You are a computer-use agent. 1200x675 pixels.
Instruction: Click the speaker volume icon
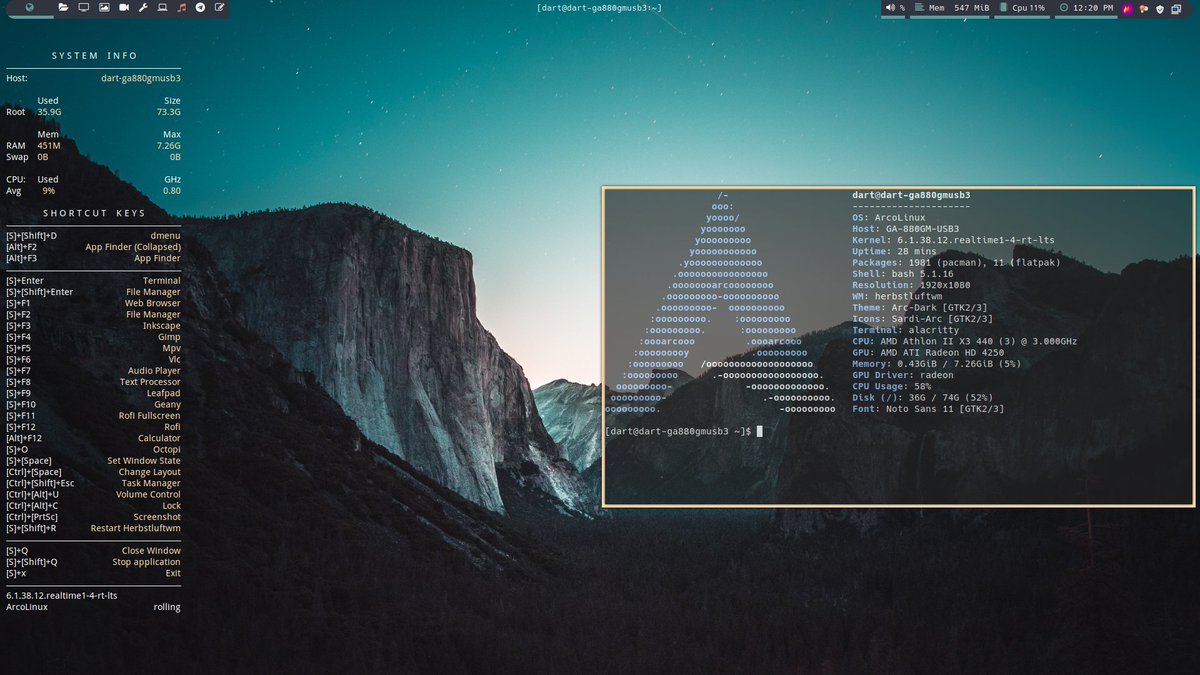click(x=890, y=8)
